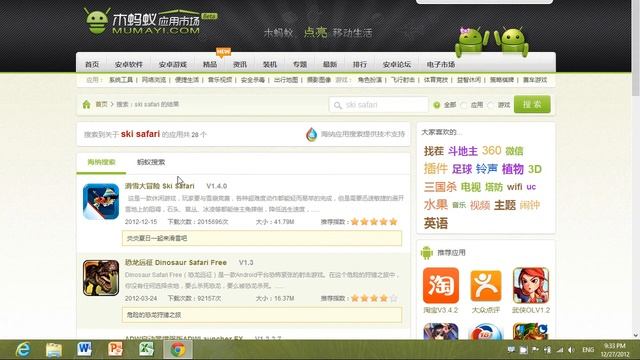
Task: Open PowerPoint from the taskbar
Action: [116, 349]
